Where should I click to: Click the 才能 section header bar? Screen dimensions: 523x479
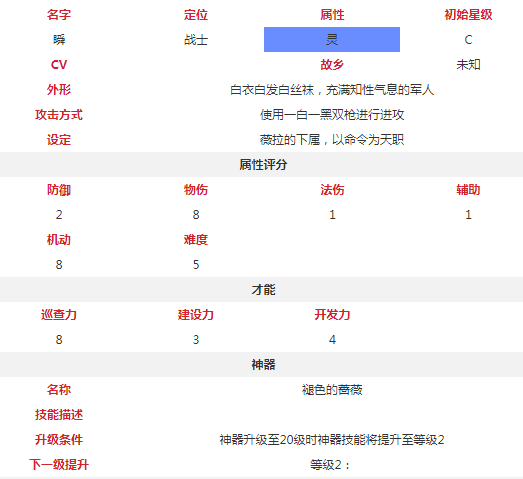[263, 290]
